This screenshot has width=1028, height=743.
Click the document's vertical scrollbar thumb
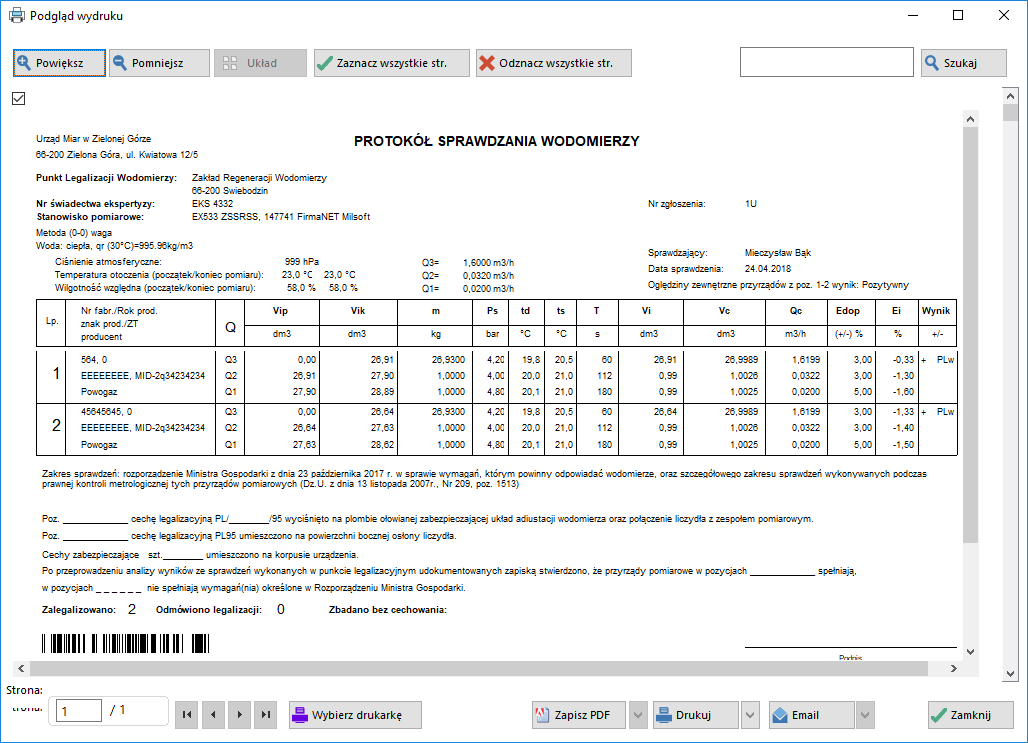coord(970,334)
